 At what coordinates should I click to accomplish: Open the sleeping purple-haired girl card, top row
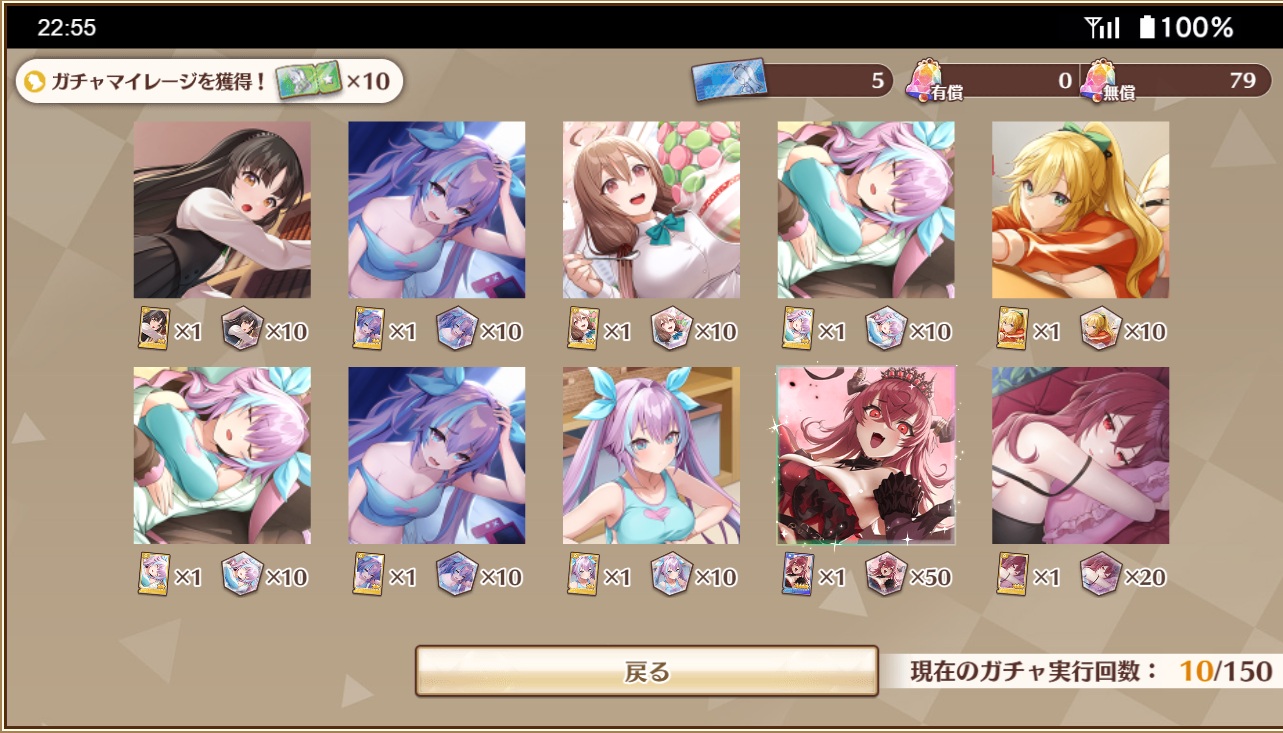tap(866, 210)
